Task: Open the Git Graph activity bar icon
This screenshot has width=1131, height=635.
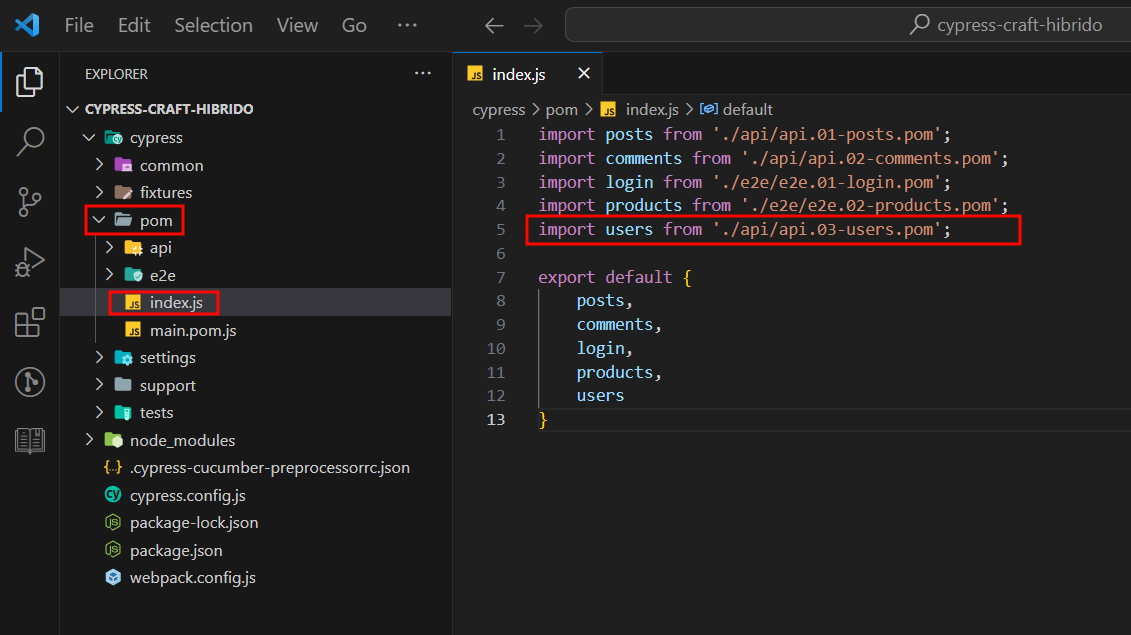Action: [30, 382]
